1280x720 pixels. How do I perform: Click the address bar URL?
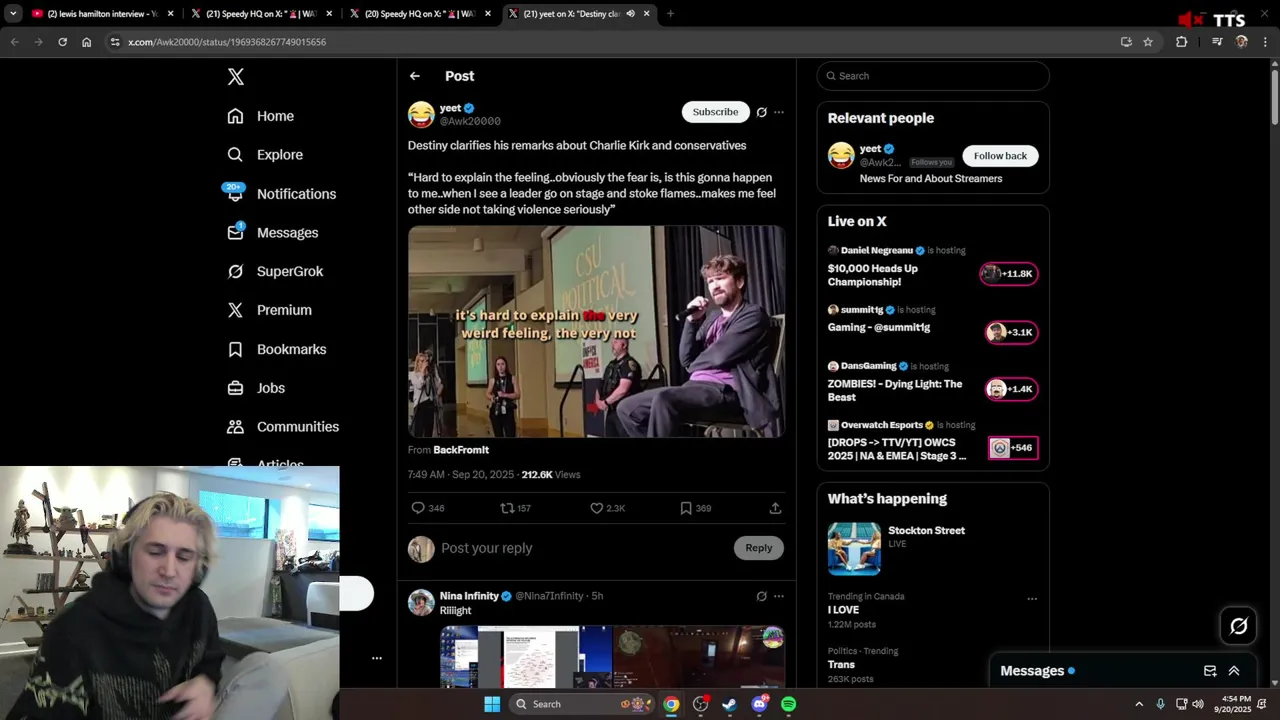pos(227,42)
